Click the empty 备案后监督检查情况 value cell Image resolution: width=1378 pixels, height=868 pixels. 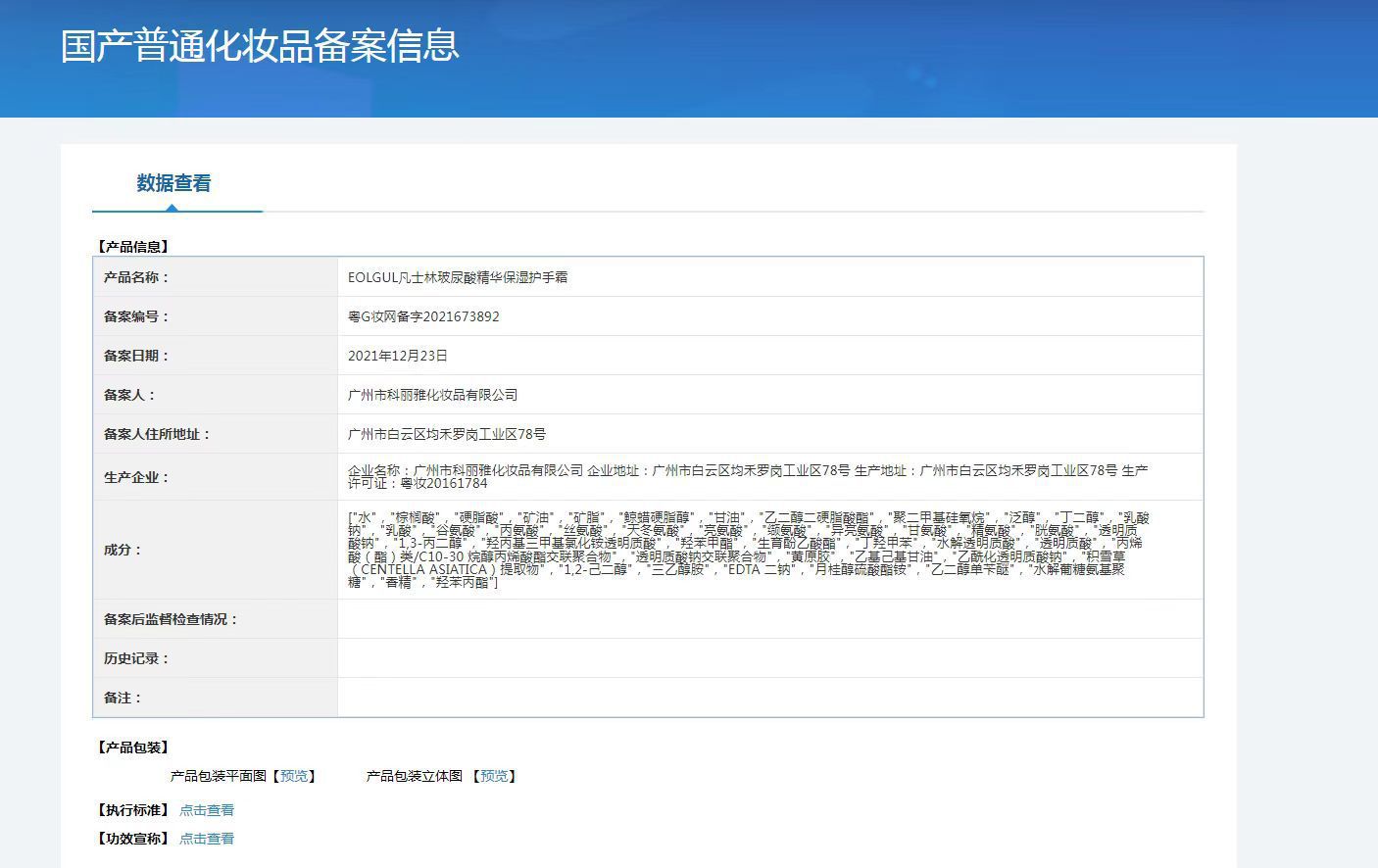769,619
